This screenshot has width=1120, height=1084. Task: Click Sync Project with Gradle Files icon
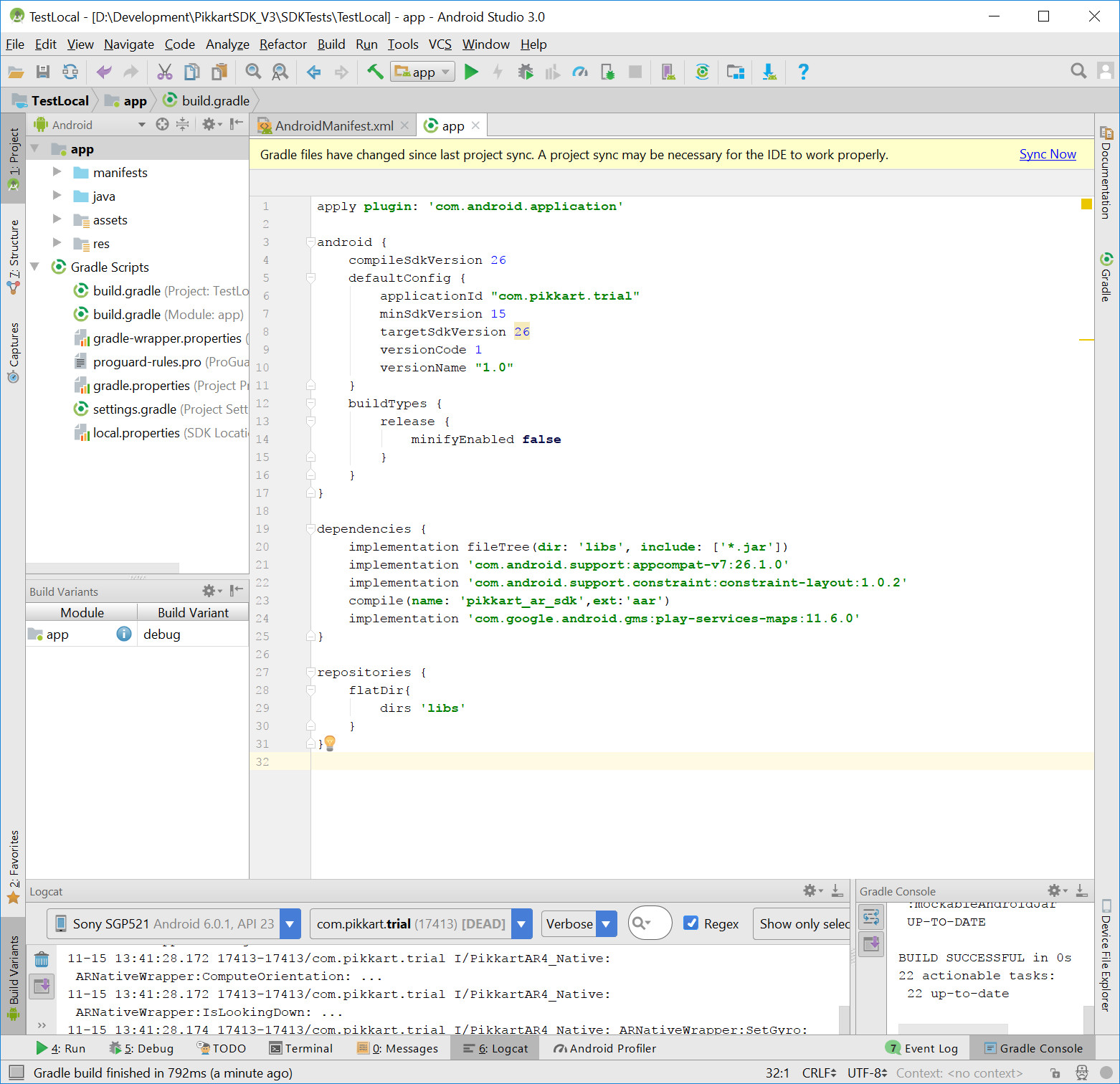tap(702, 72)
